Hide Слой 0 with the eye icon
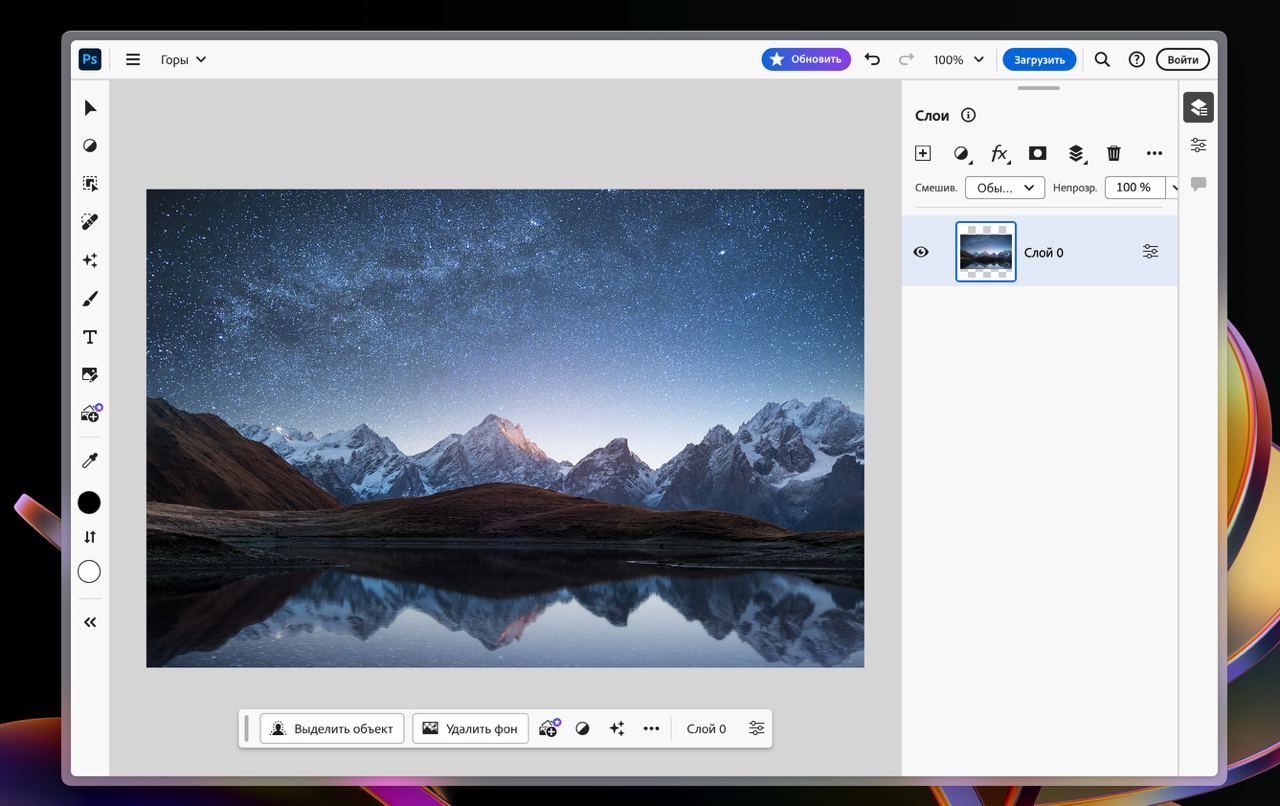This screenshot has width=1280, height=806. pos(921,252)
